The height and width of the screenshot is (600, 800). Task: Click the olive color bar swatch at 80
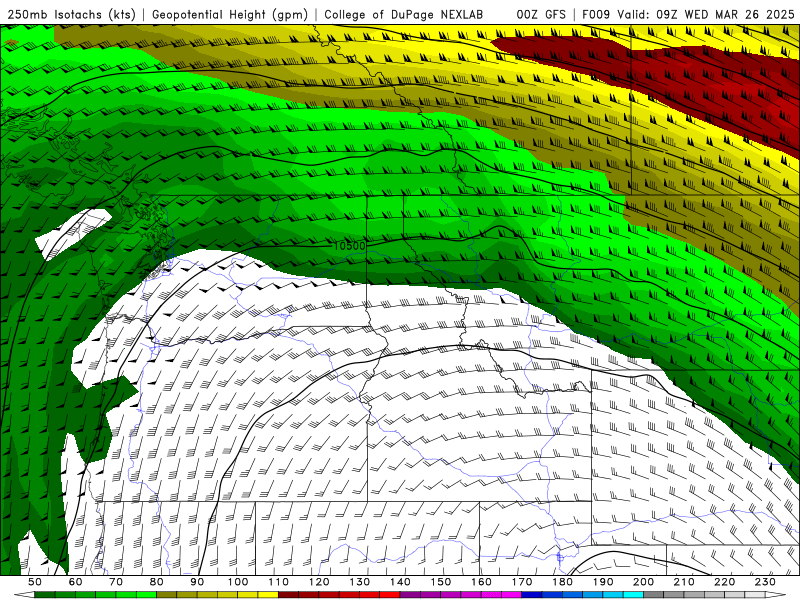click(x=166, y=595)
